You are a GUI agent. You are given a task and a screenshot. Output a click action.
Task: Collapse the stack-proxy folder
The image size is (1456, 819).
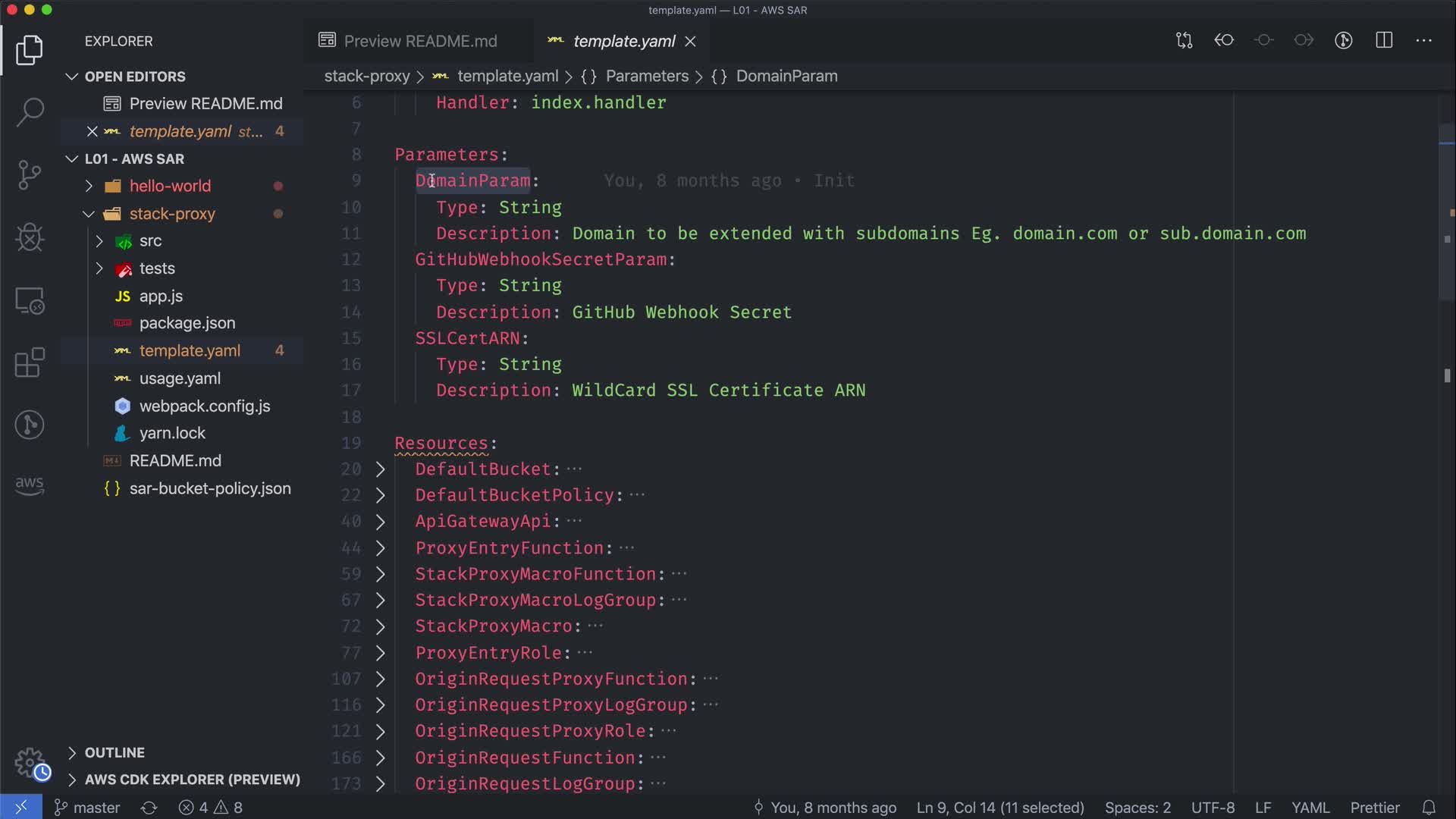click(171, 214)
